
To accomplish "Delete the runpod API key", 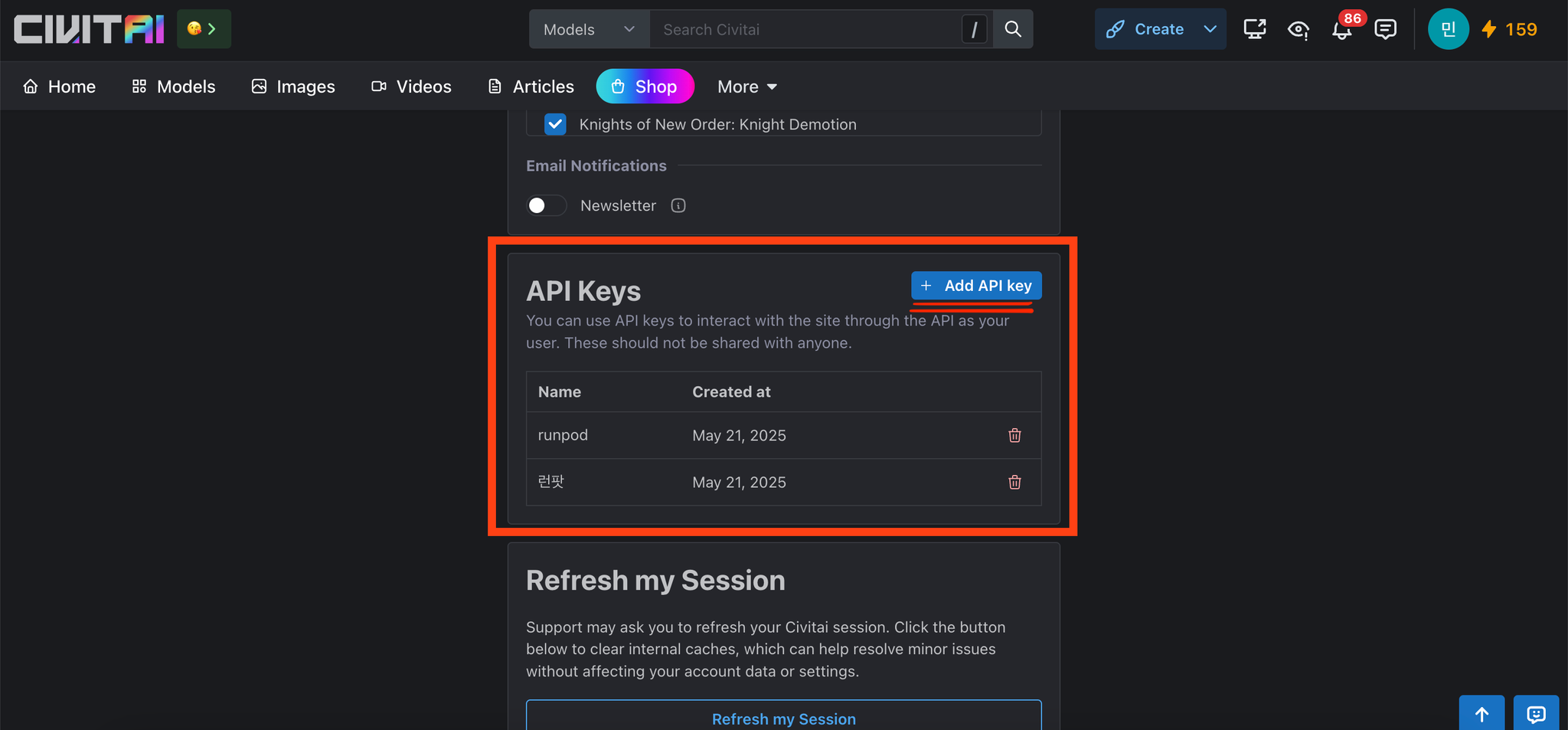I will point(1014,435).
